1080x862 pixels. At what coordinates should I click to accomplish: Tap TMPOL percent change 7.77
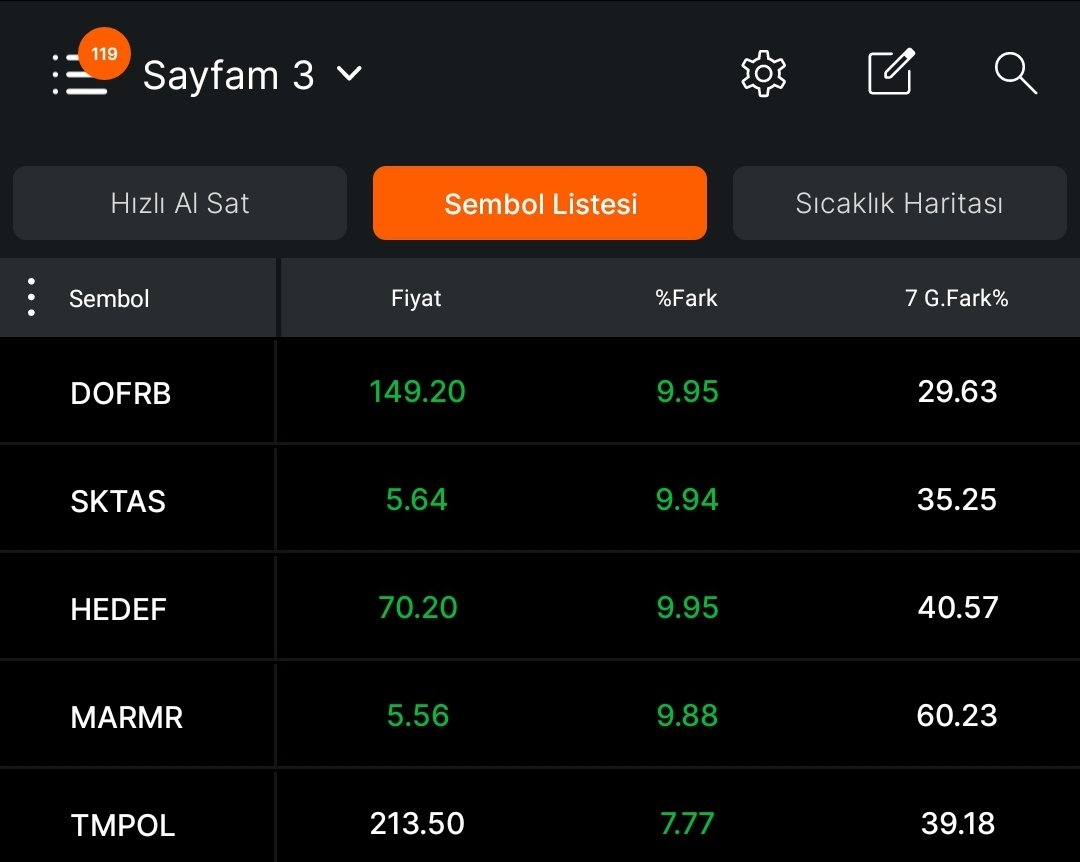pos(687,823)
